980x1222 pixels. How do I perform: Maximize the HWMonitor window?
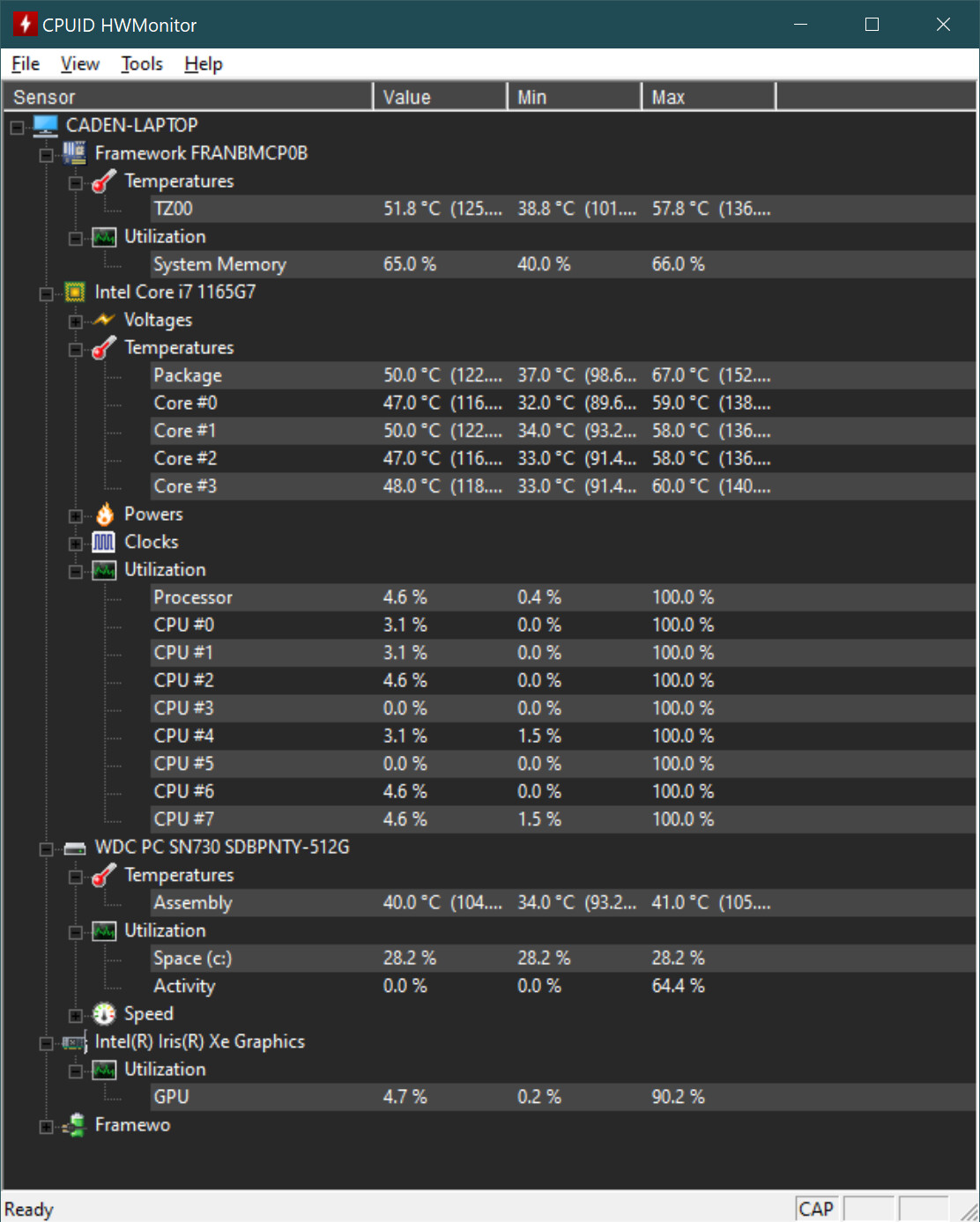pos(872,25)
